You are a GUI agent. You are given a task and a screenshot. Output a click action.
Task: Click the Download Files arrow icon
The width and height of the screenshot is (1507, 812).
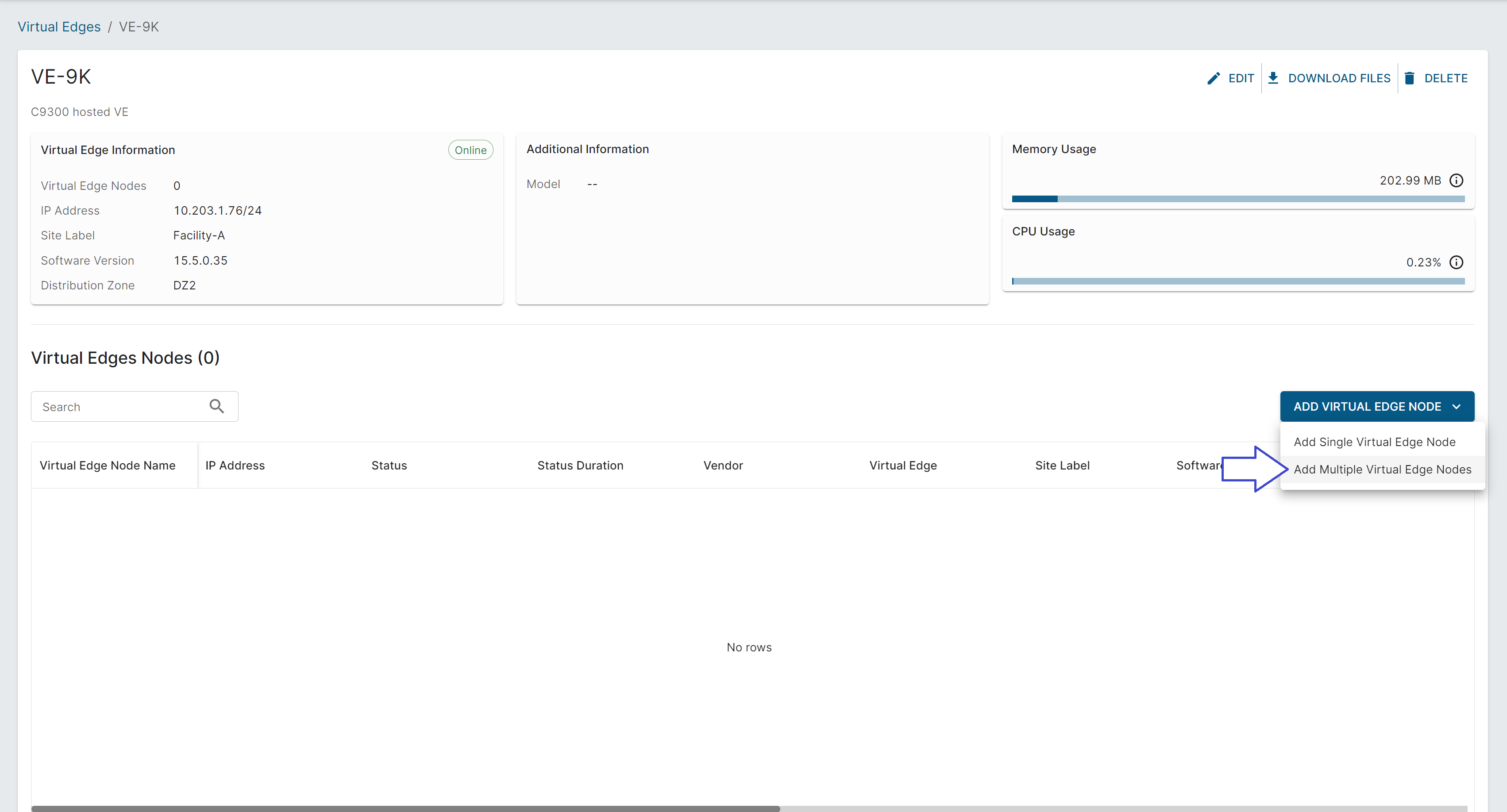click(x=1273, y=78)
